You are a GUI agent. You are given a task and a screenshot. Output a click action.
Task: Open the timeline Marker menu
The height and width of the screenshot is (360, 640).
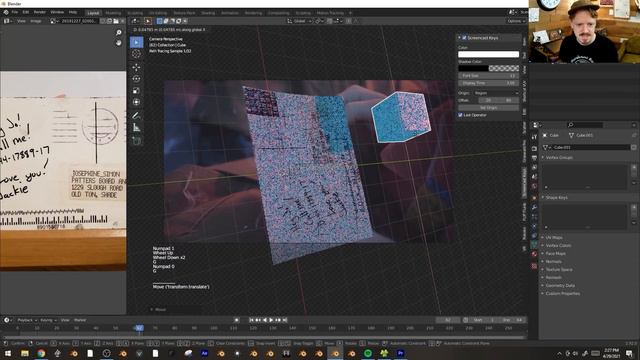point(80,320)
